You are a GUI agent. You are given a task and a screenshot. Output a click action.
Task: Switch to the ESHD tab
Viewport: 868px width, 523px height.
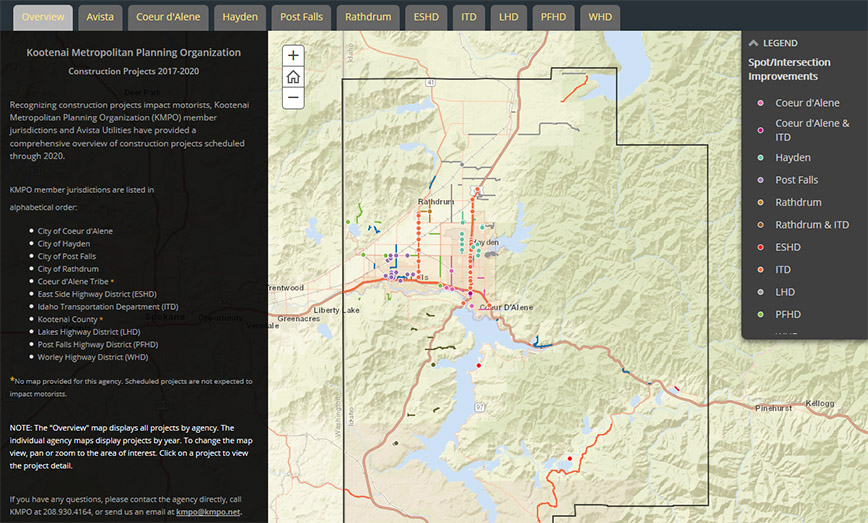426,17
